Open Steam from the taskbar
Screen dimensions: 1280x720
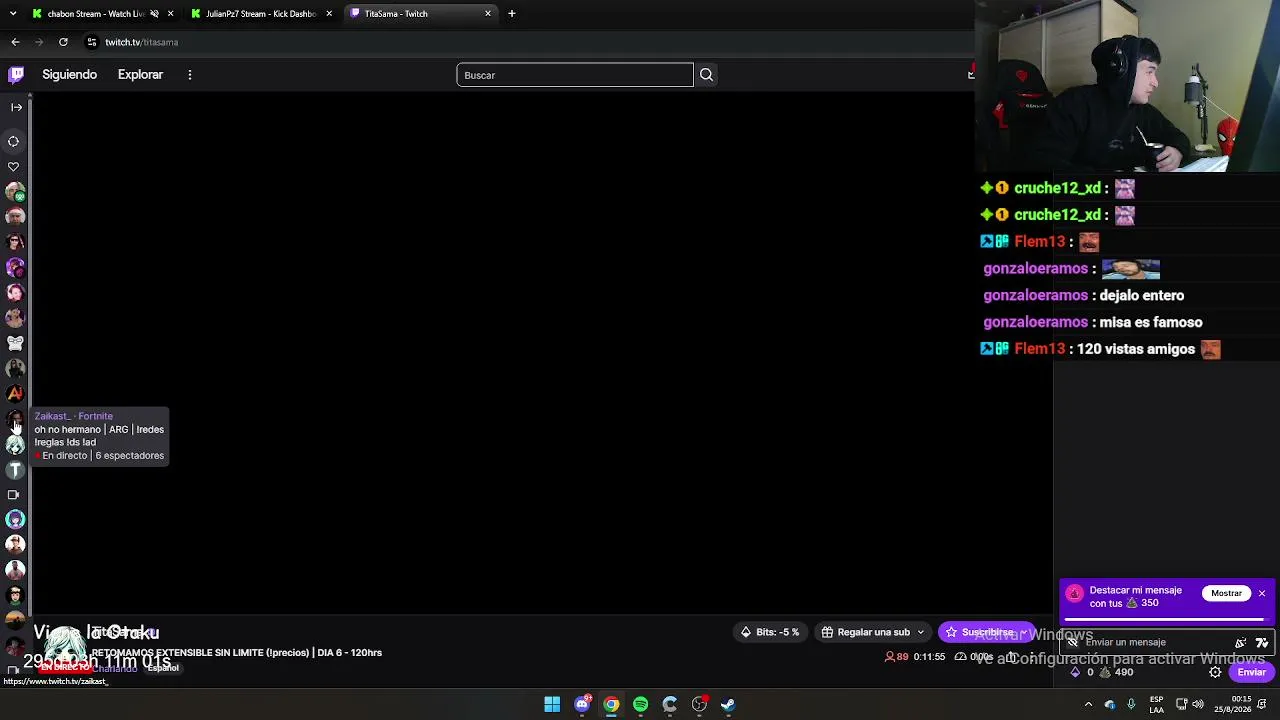[x=728, y=704]
